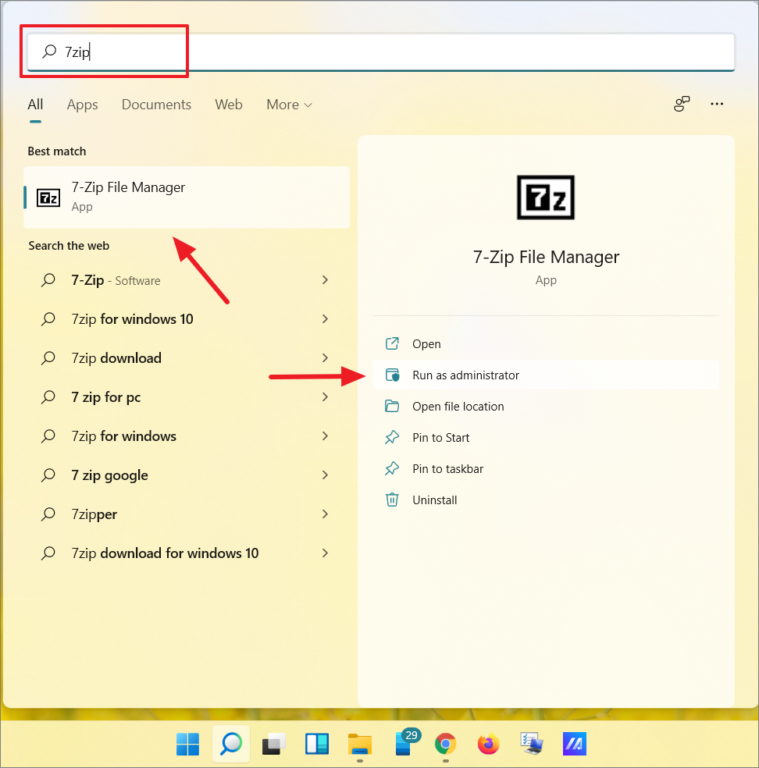
Task: Click the pin icon beside Pin to taskbar
Action: 392,469
